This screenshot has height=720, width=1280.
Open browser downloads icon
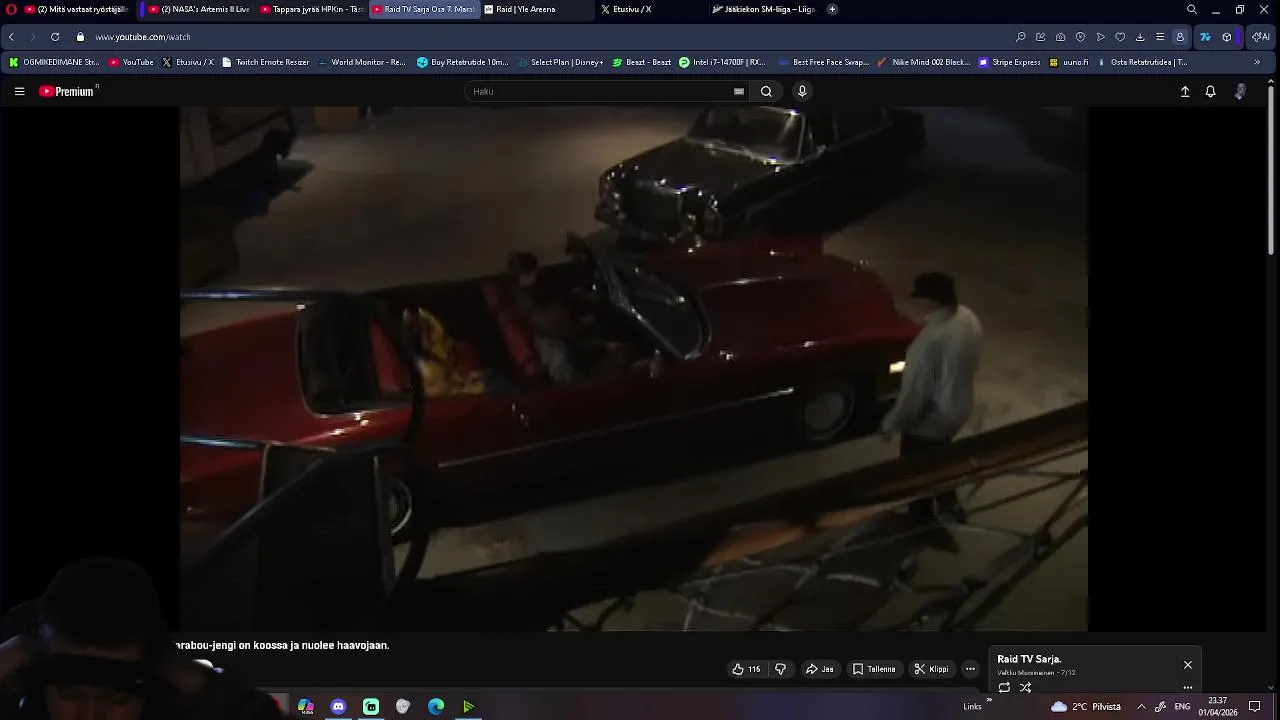point(1140,37)
